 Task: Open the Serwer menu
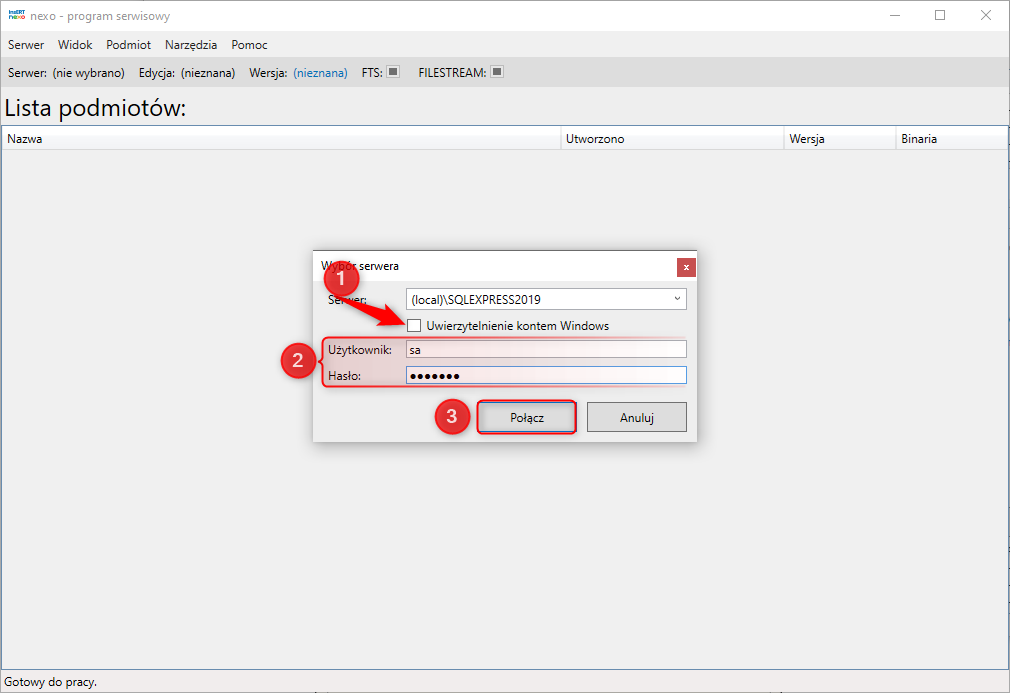26,44
